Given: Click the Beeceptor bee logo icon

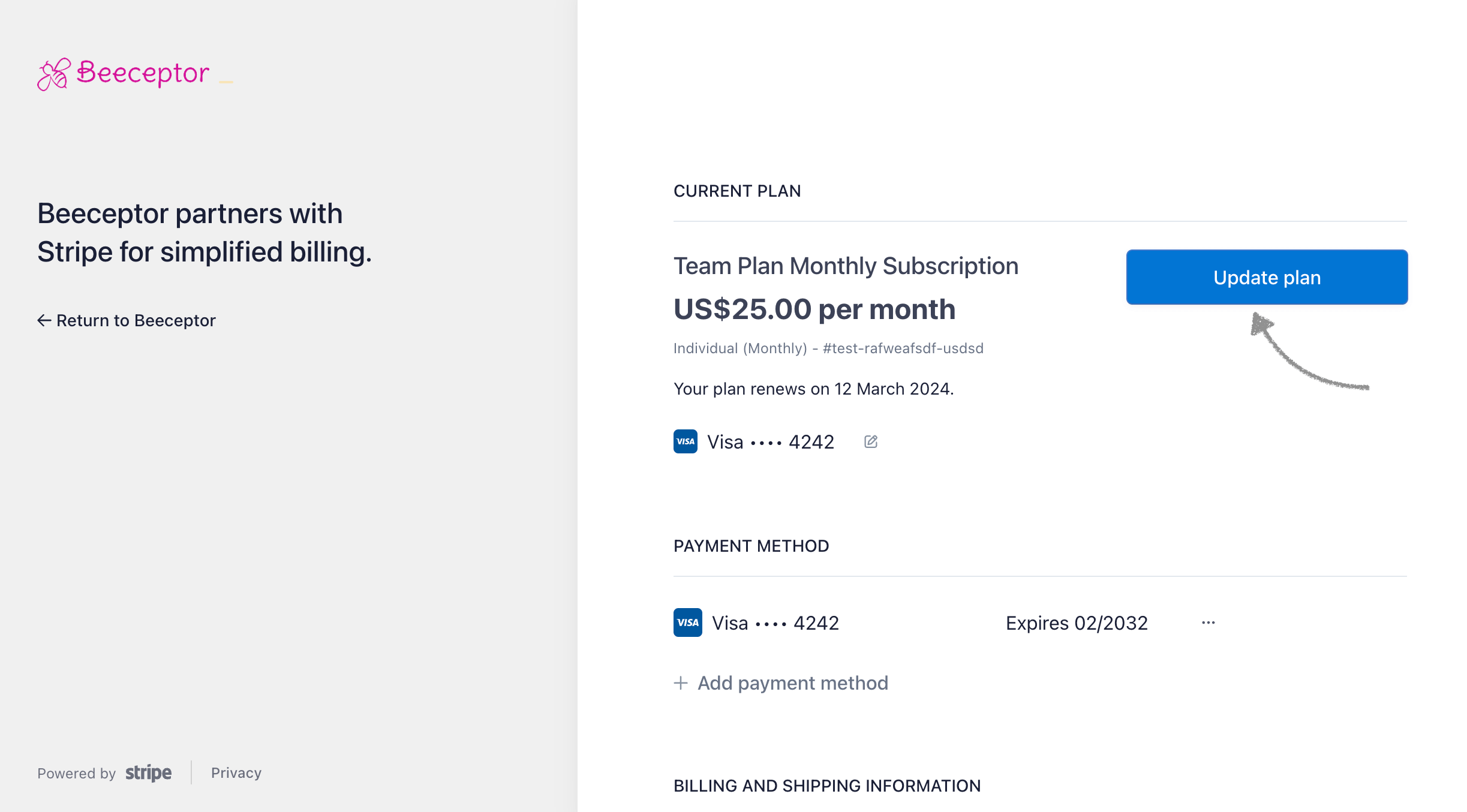Looking at the screenshot, I should (53, 74).
